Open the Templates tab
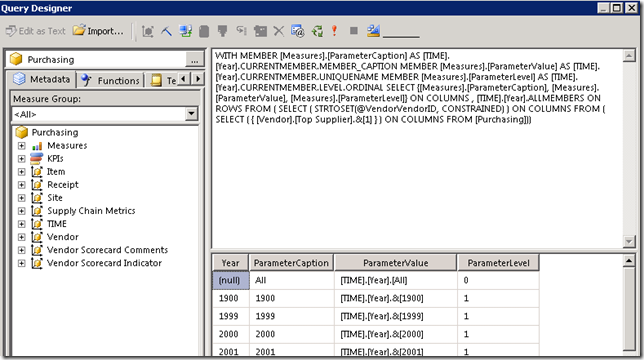Viewport: 644px width, 360px height. click(x=163, y=80)
